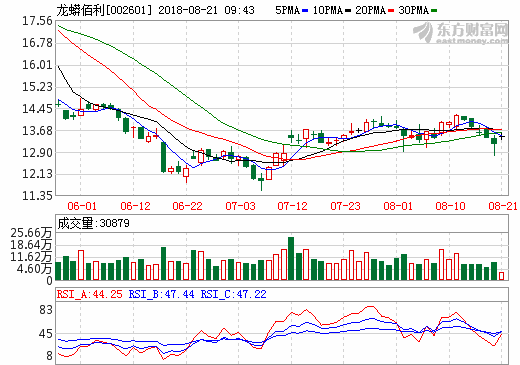Click the 13.68 price axis label
The height and width of the screenshot is (365, 520).
click(x=37, y=131)
